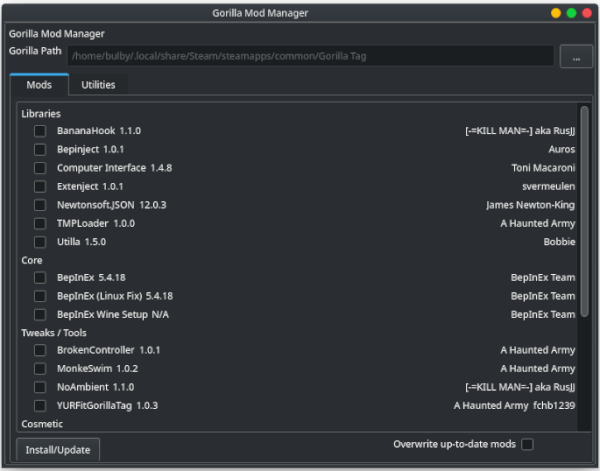Tick the Computer Interface checkbox
The image size is (600, 471).
[x=40, y=168]
